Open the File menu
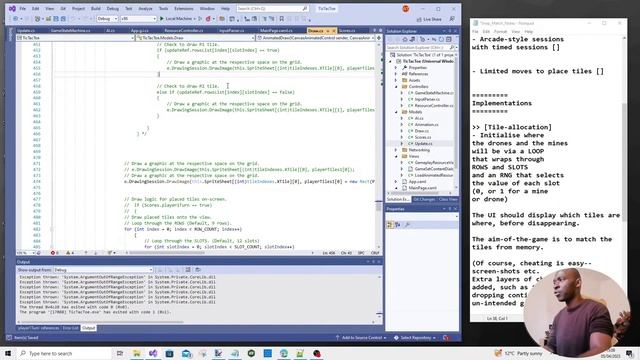The width and height of the screenshot is (640, 360). pos(22,9)
